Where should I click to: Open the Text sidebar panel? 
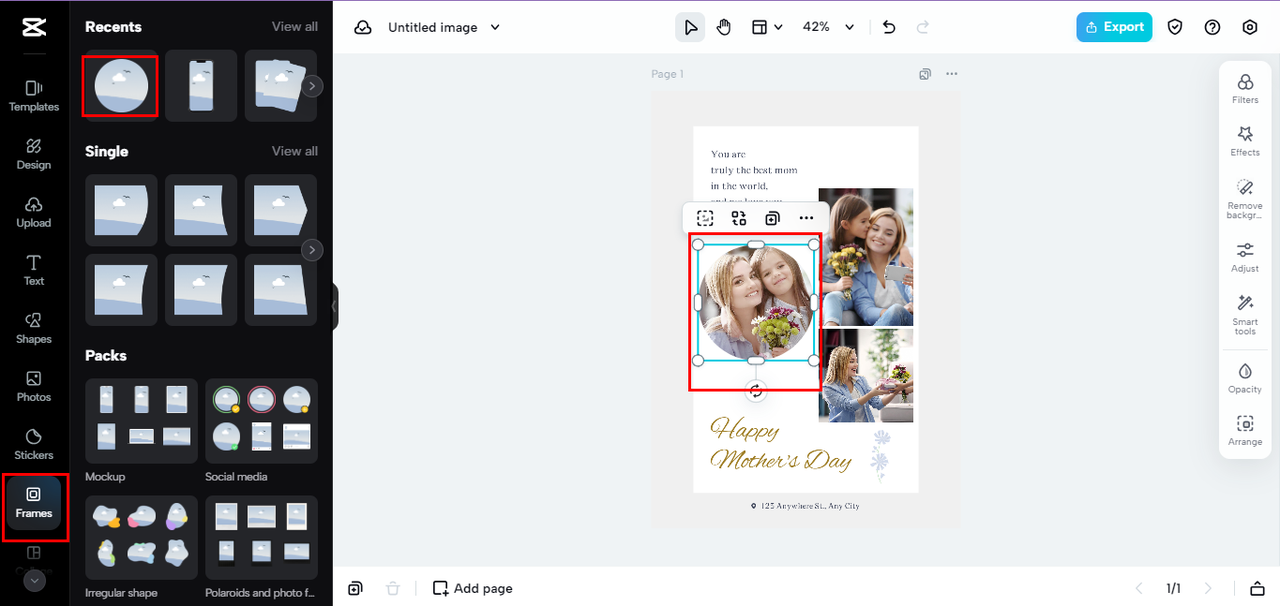pos(34,269)
